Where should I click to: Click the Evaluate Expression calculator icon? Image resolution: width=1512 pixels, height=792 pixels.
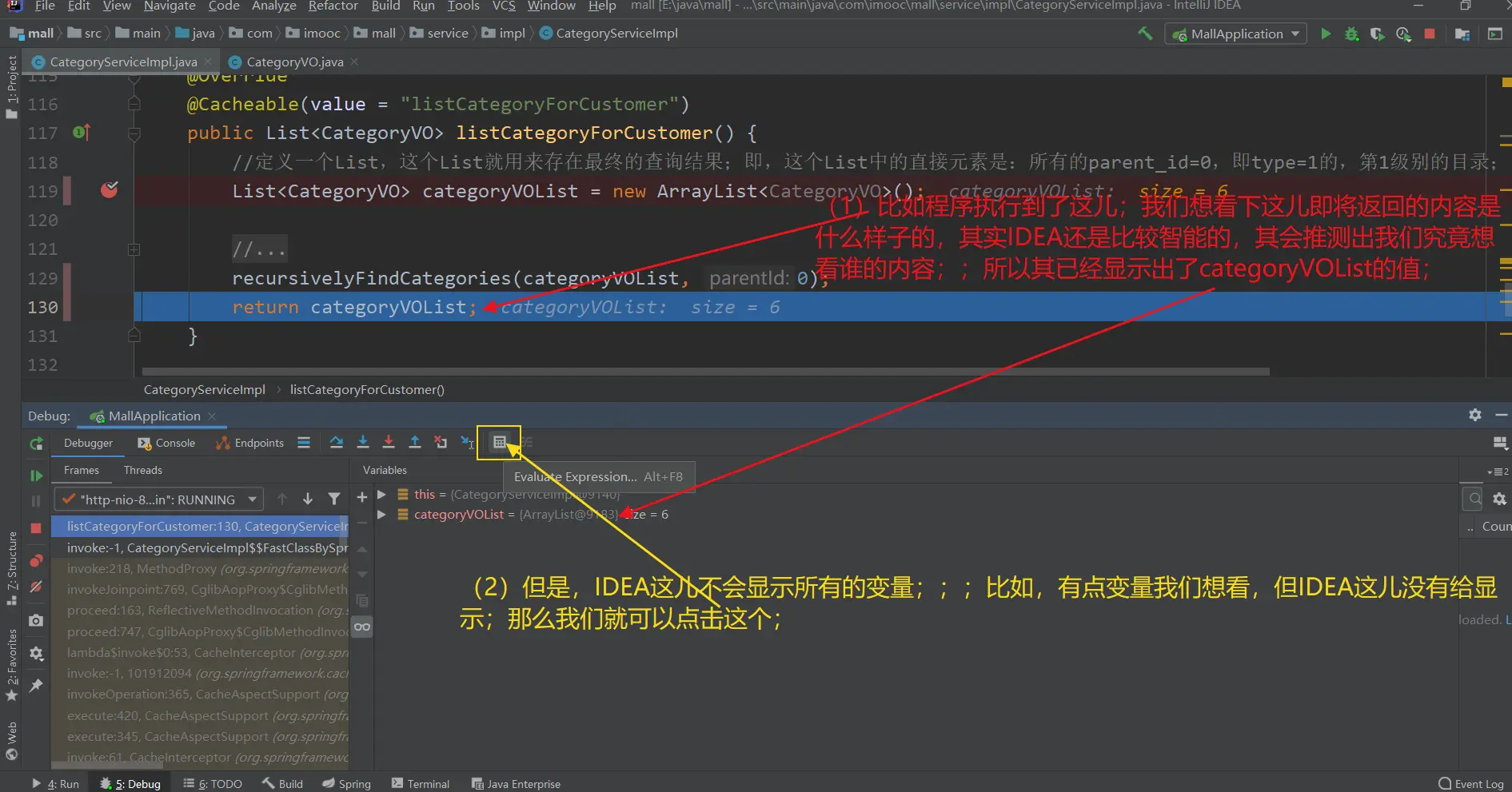pos(500,443)
